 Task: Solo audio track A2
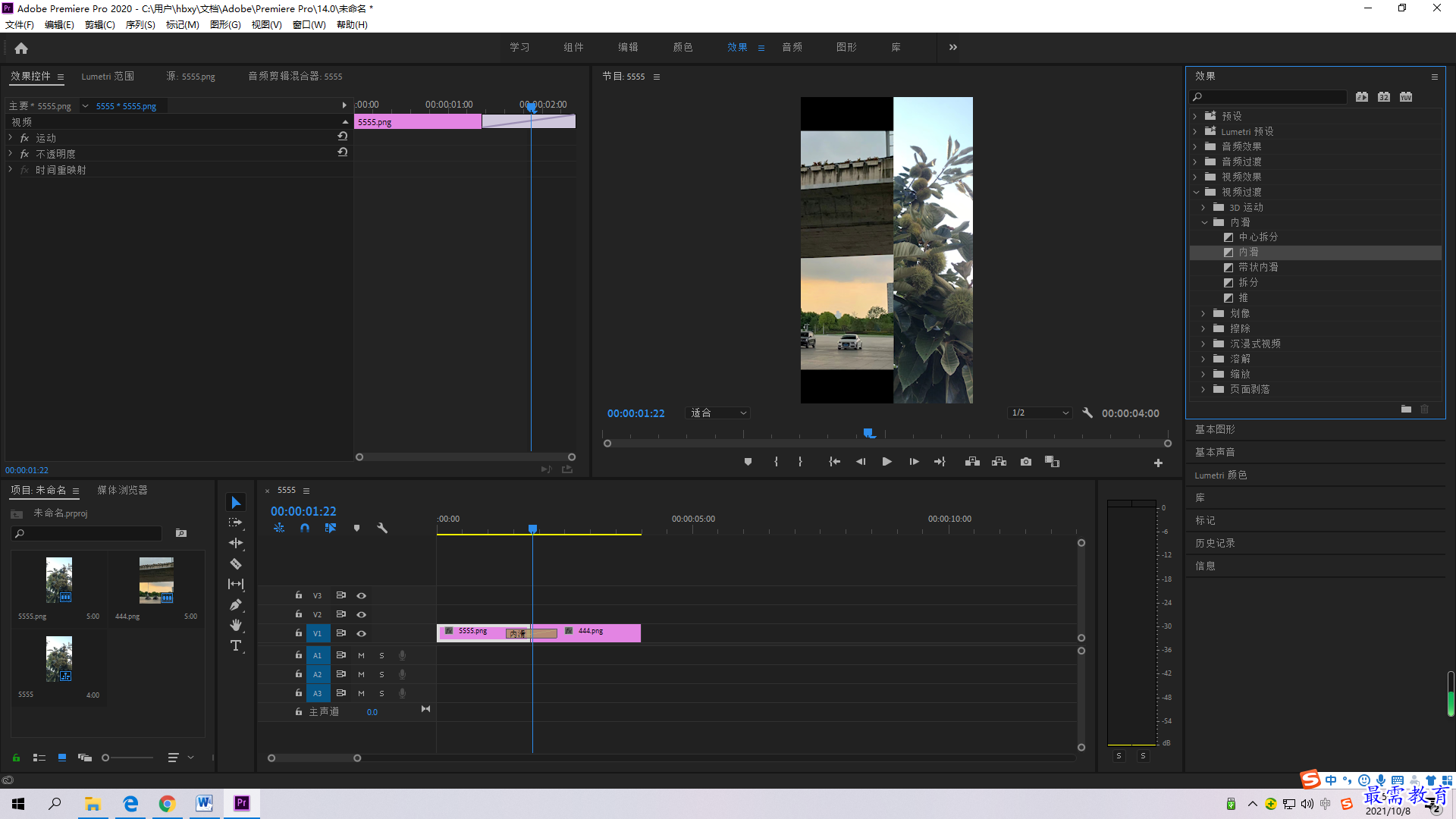(x=381, y=674)
